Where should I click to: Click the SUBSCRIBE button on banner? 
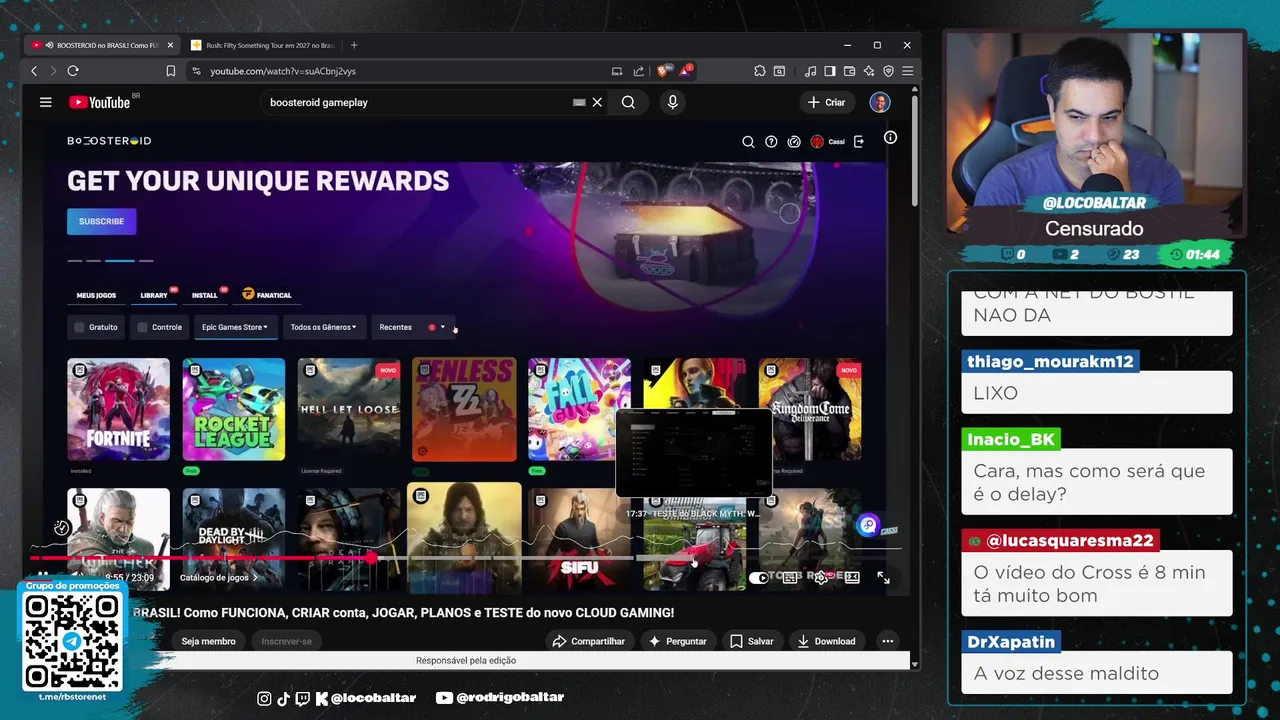point(101,221)
